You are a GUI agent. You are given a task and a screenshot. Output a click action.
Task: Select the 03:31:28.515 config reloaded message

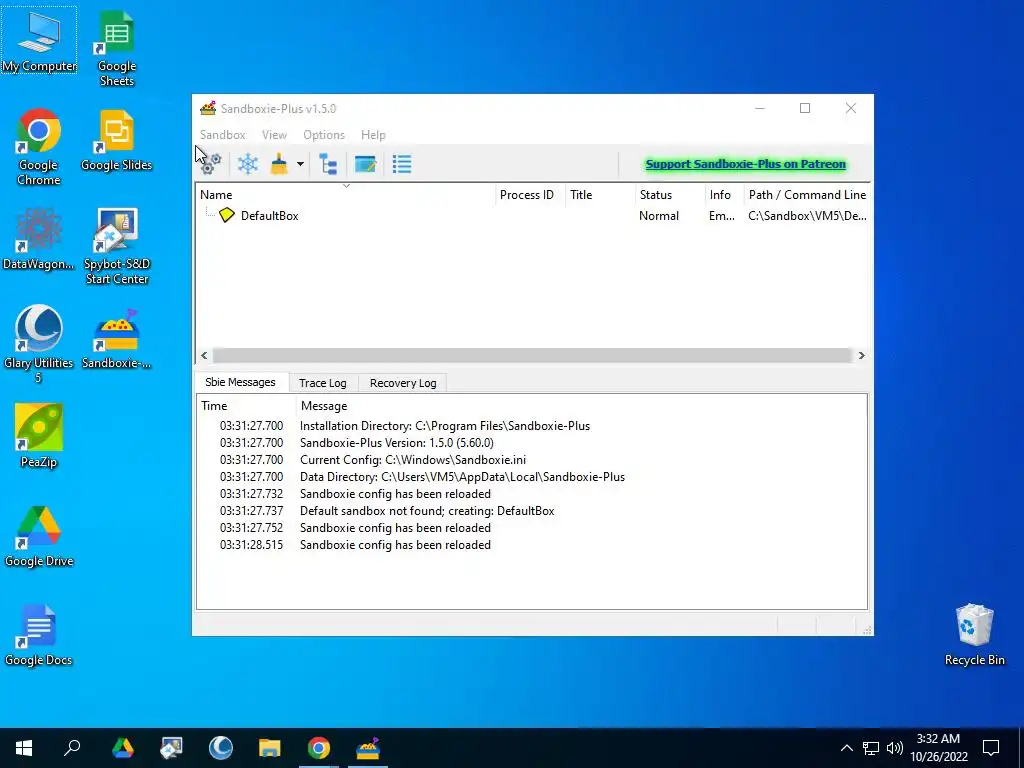[532, 545]
